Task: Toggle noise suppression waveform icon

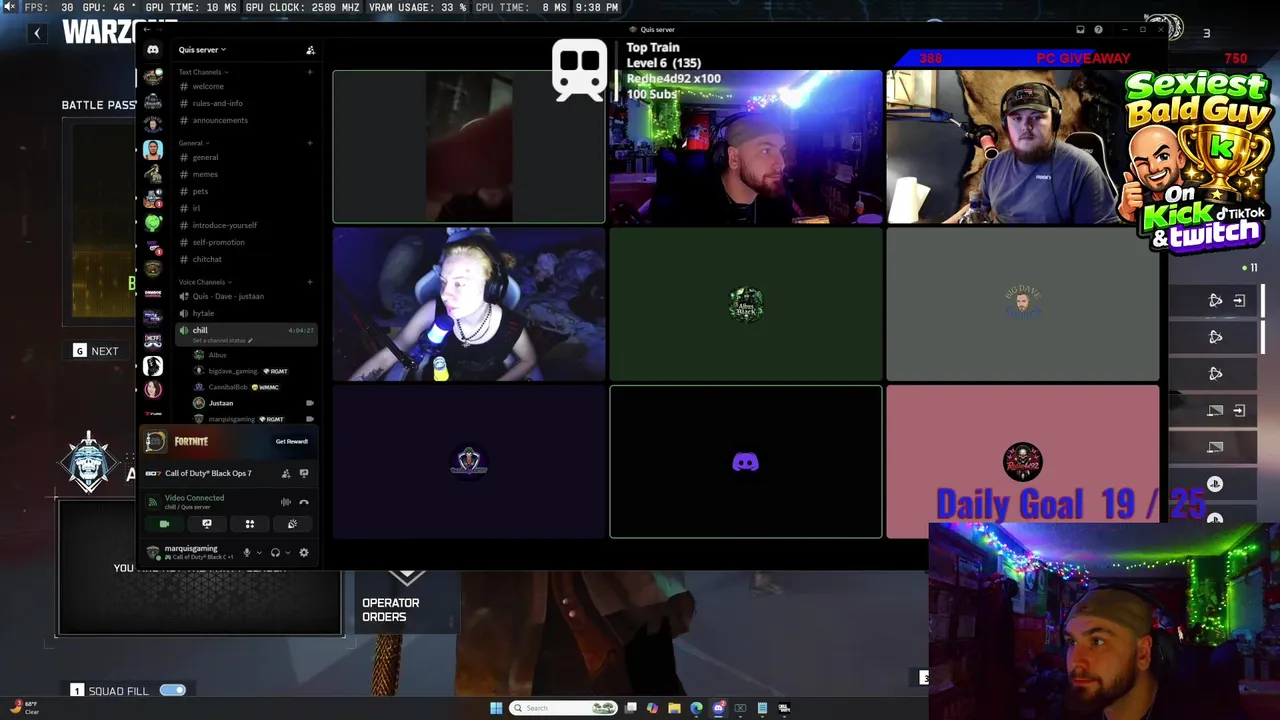Action: 286,502
